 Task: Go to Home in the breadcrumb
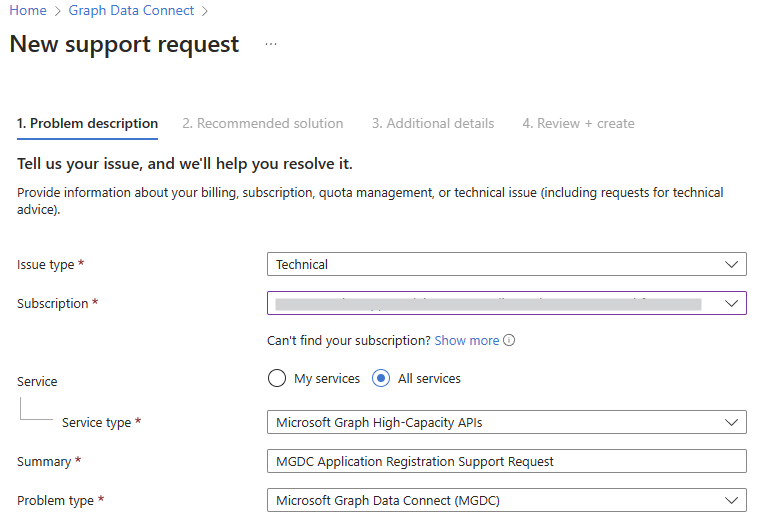click(x=28, y=11)
